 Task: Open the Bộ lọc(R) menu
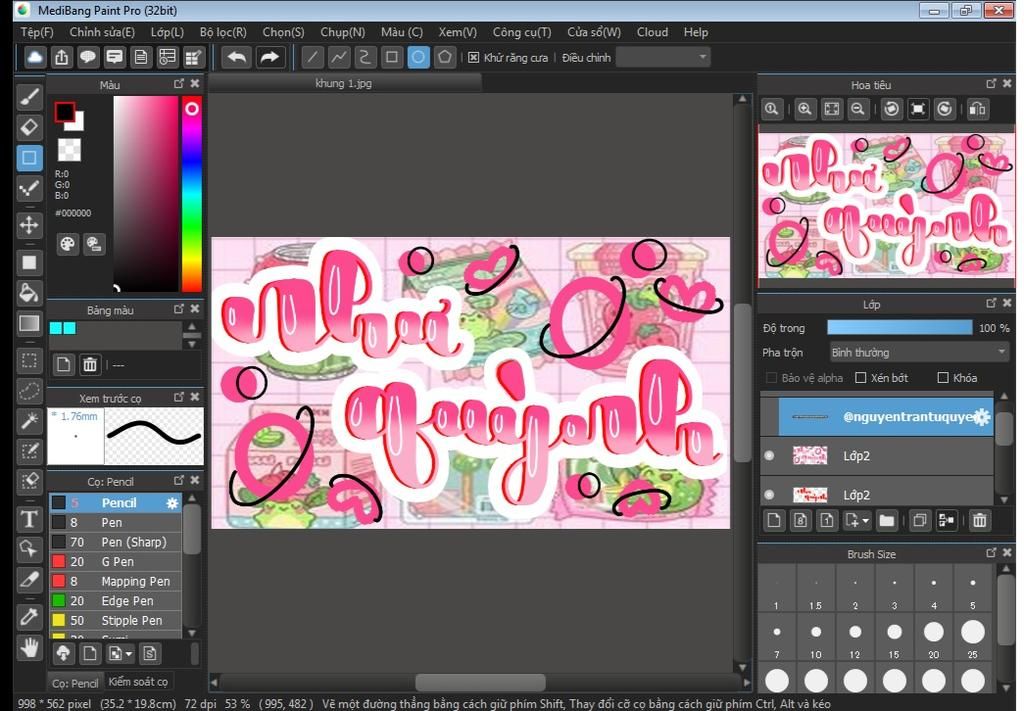[223, 32]
